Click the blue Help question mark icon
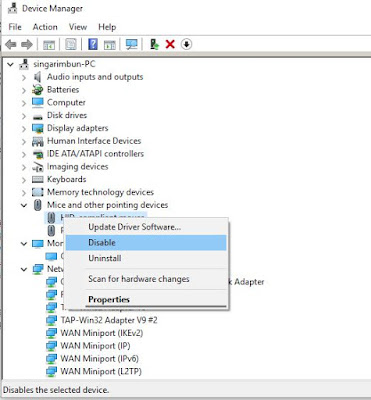Viewport: 371px width, 400px height. pyautogui.click(x=93, y=44)
